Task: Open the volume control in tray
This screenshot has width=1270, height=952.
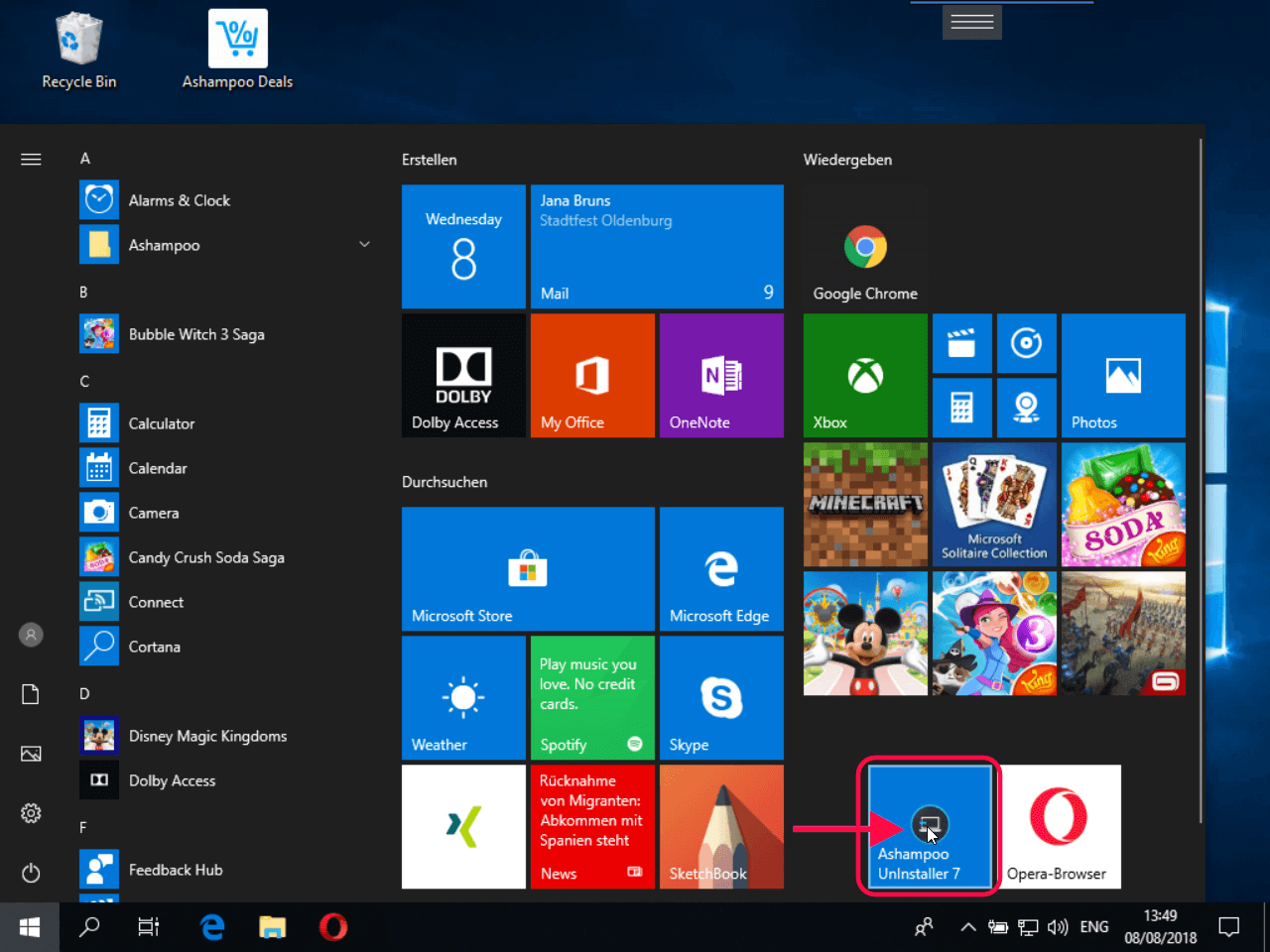Action: point(1058,927)
